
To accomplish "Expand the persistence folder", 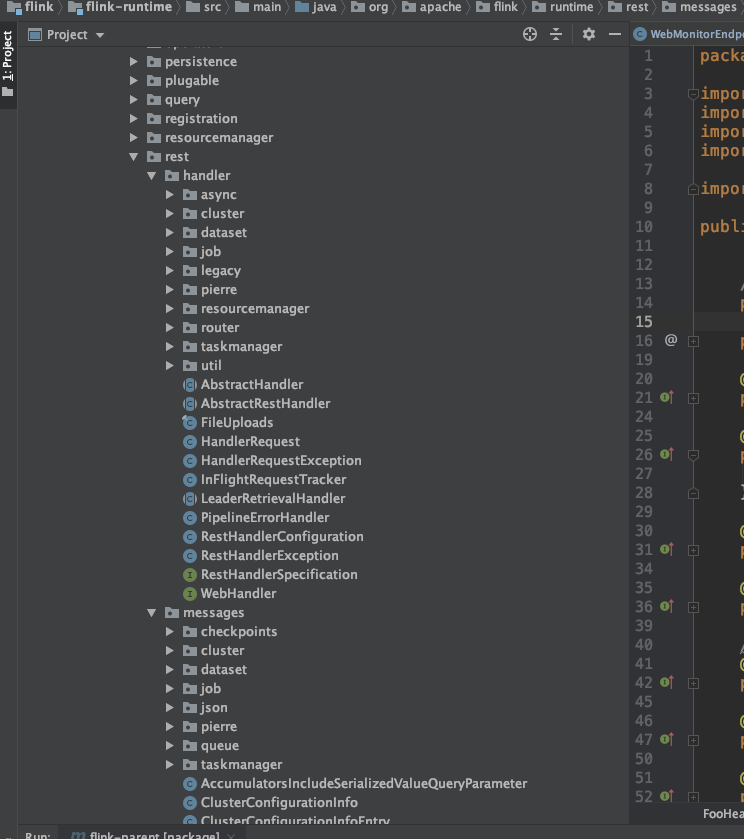I will point(134,62).
